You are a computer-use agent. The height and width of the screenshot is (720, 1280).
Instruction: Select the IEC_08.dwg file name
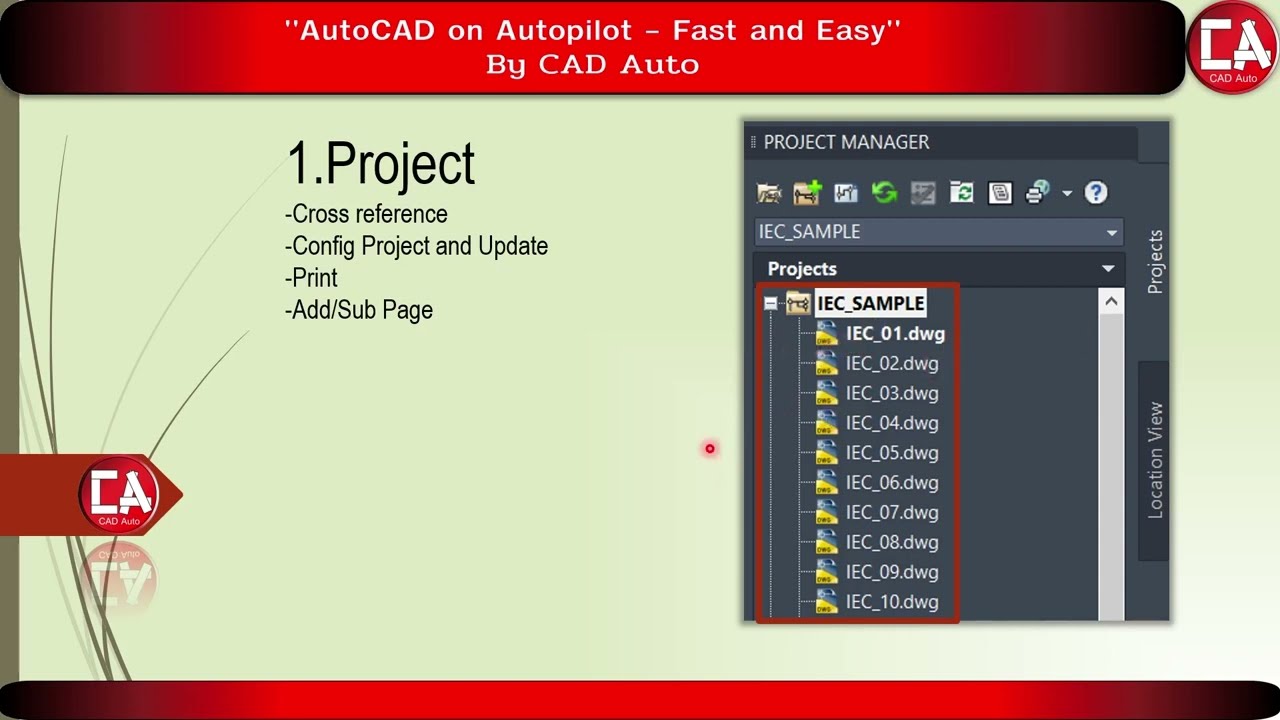point(892,542)
